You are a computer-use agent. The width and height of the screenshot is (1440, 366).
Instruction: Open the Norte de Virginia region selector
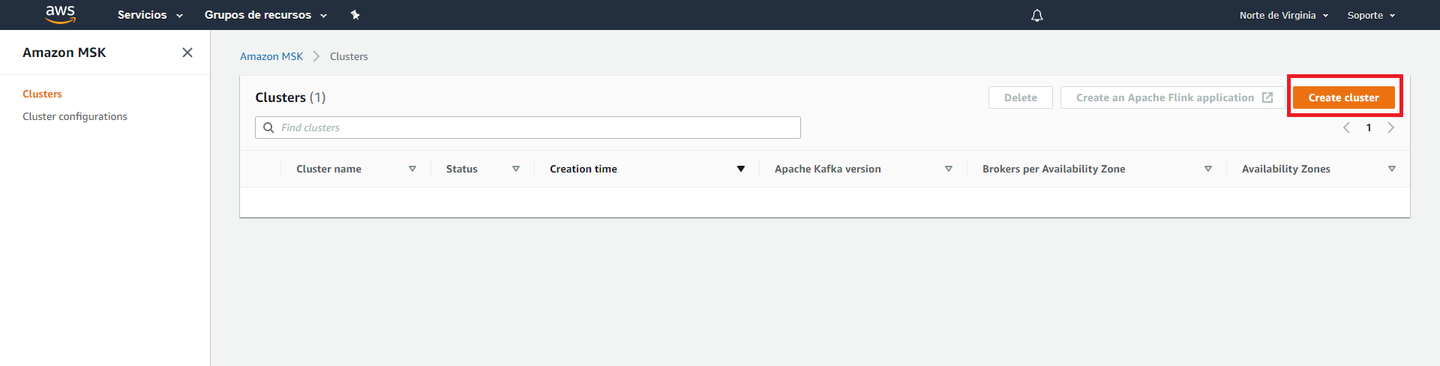pos(1284,15)
